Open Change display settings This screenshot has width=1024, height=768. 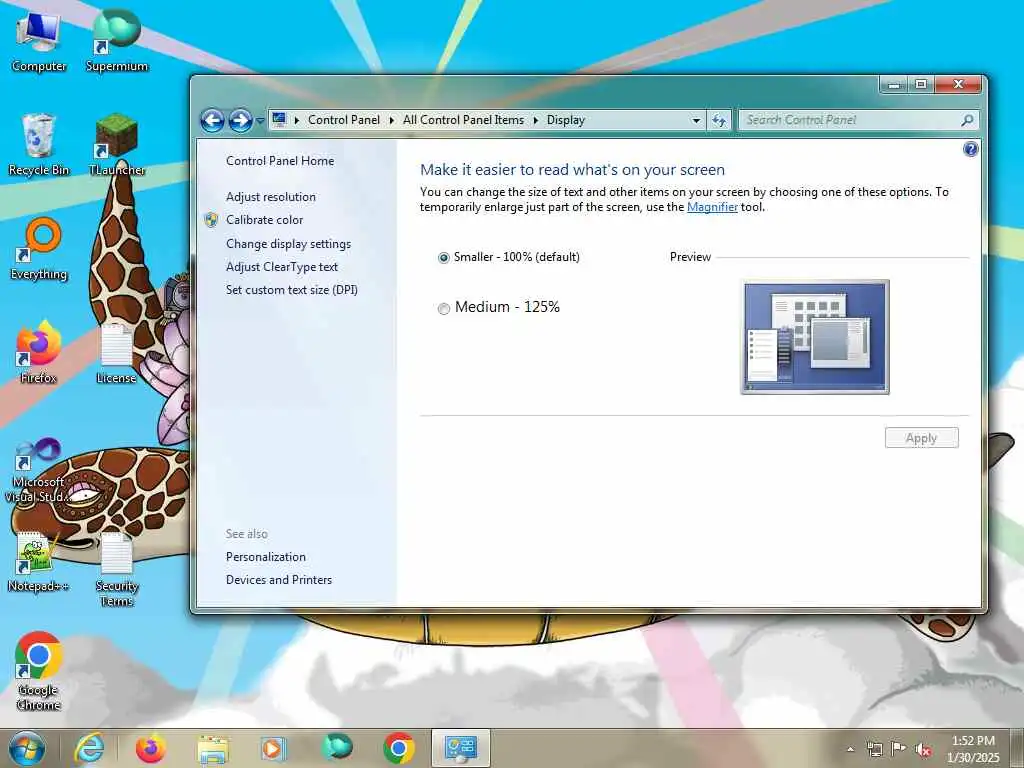coord(288,244)
